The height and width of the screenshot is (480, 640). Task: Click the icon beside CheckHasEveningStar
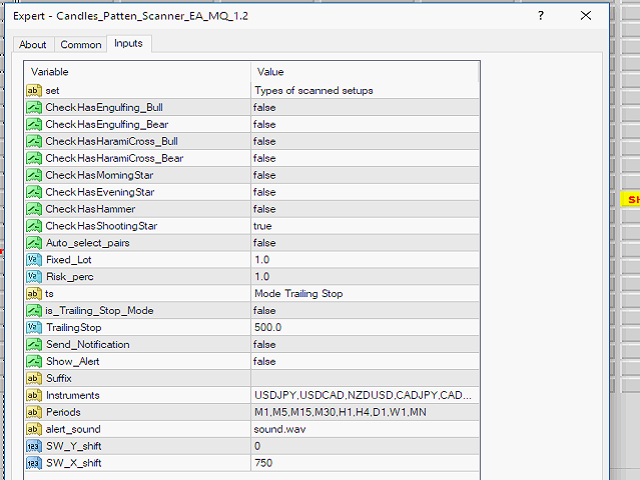(34, 192)
